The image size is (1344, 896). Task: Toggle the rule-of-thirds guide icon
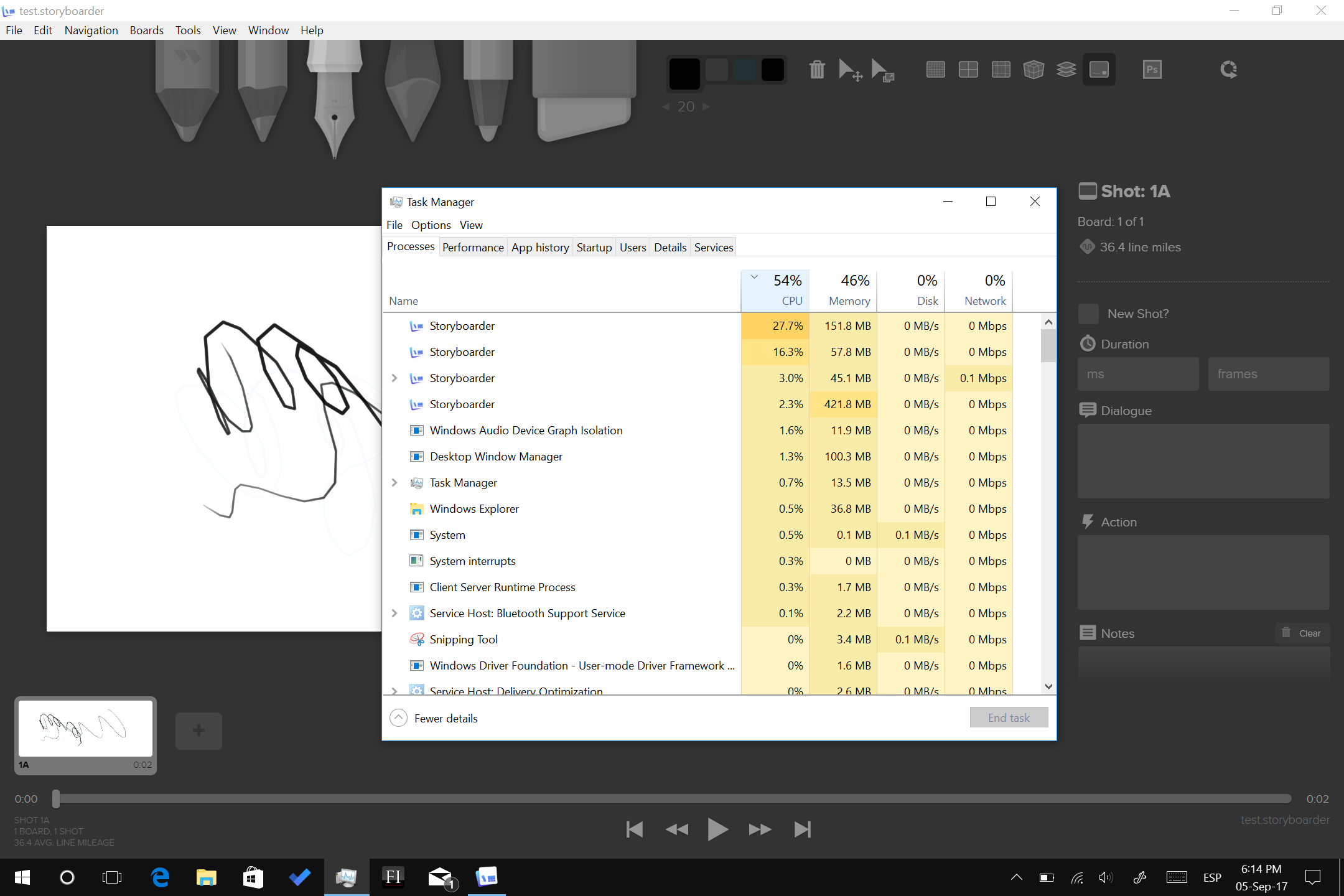pyautogui.click(x=1001, y=69)
